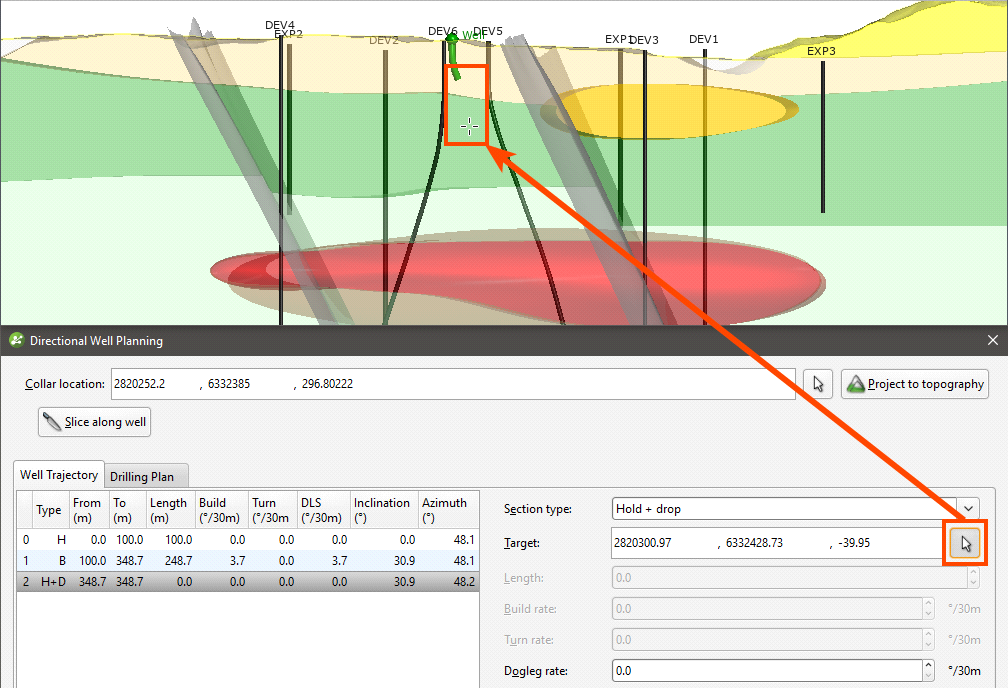Click the DEV1 well label in scene
This screenshot has height=688, width=1008.
(x=703, y=40)
